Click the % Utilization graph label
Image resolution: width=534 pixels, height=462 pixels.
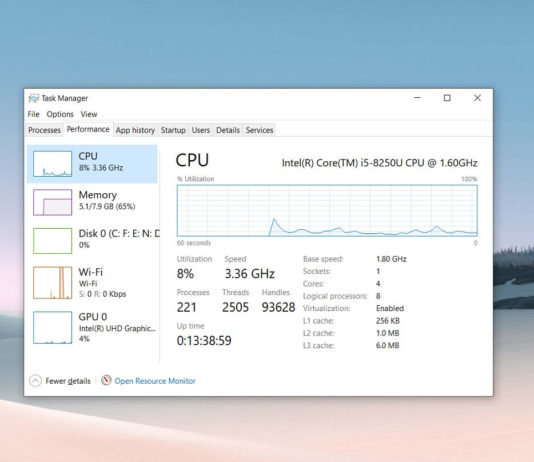coord(196,179)
